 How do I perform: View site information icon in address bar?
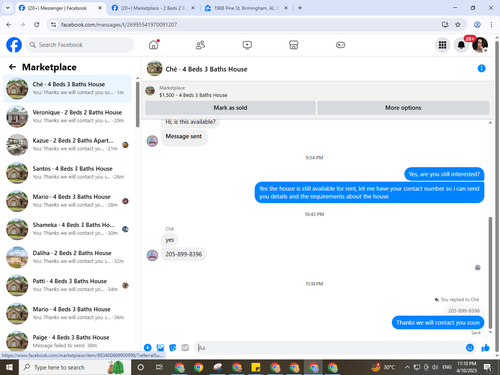[x=53, y=25]
